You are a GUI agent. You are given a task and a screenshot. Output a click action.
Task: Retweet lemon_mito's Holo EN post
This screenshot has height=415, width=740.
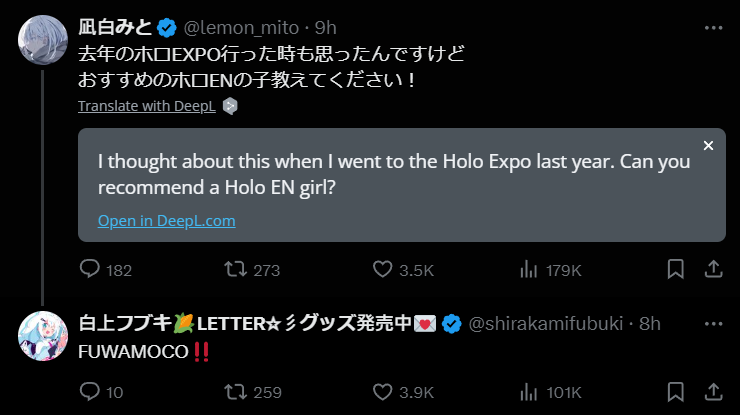237,269
